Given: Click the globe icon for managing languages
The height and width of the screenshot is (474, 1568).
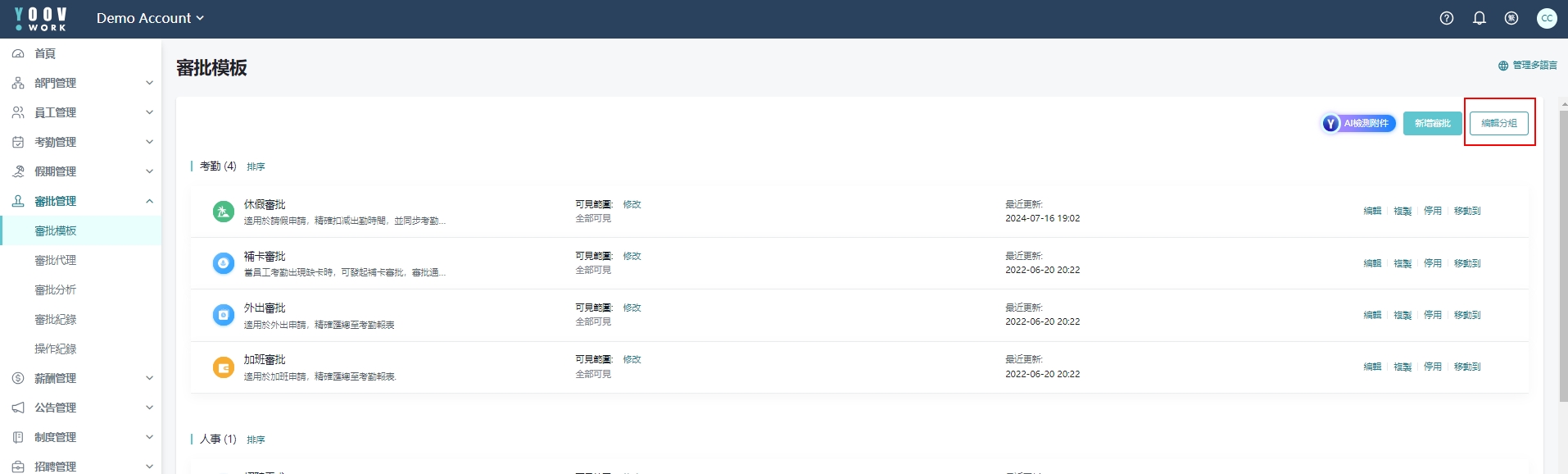Looking at the screenshot, I should point(1503,66).
